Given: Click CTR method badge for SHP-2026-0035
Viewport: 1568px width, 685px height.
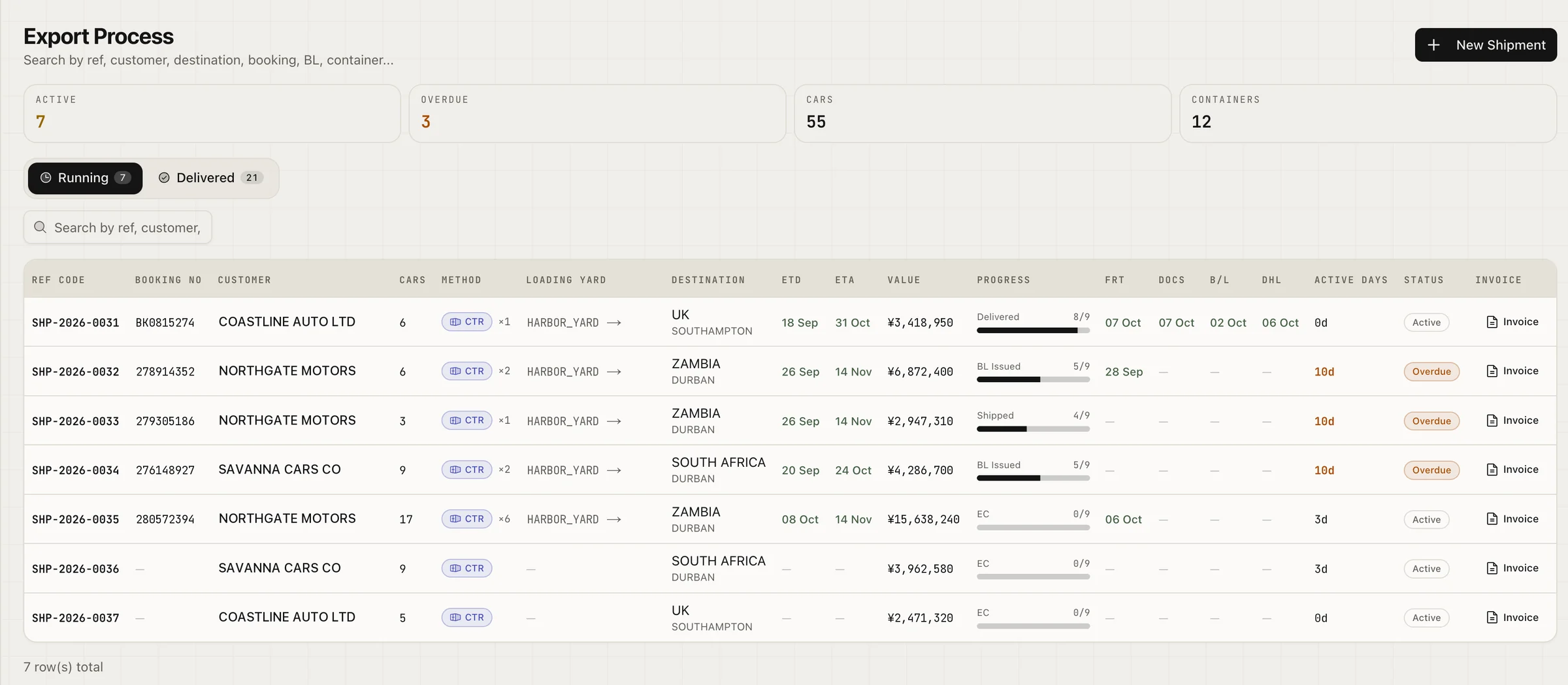Looking at the screenshot, I should pos(466,519).
